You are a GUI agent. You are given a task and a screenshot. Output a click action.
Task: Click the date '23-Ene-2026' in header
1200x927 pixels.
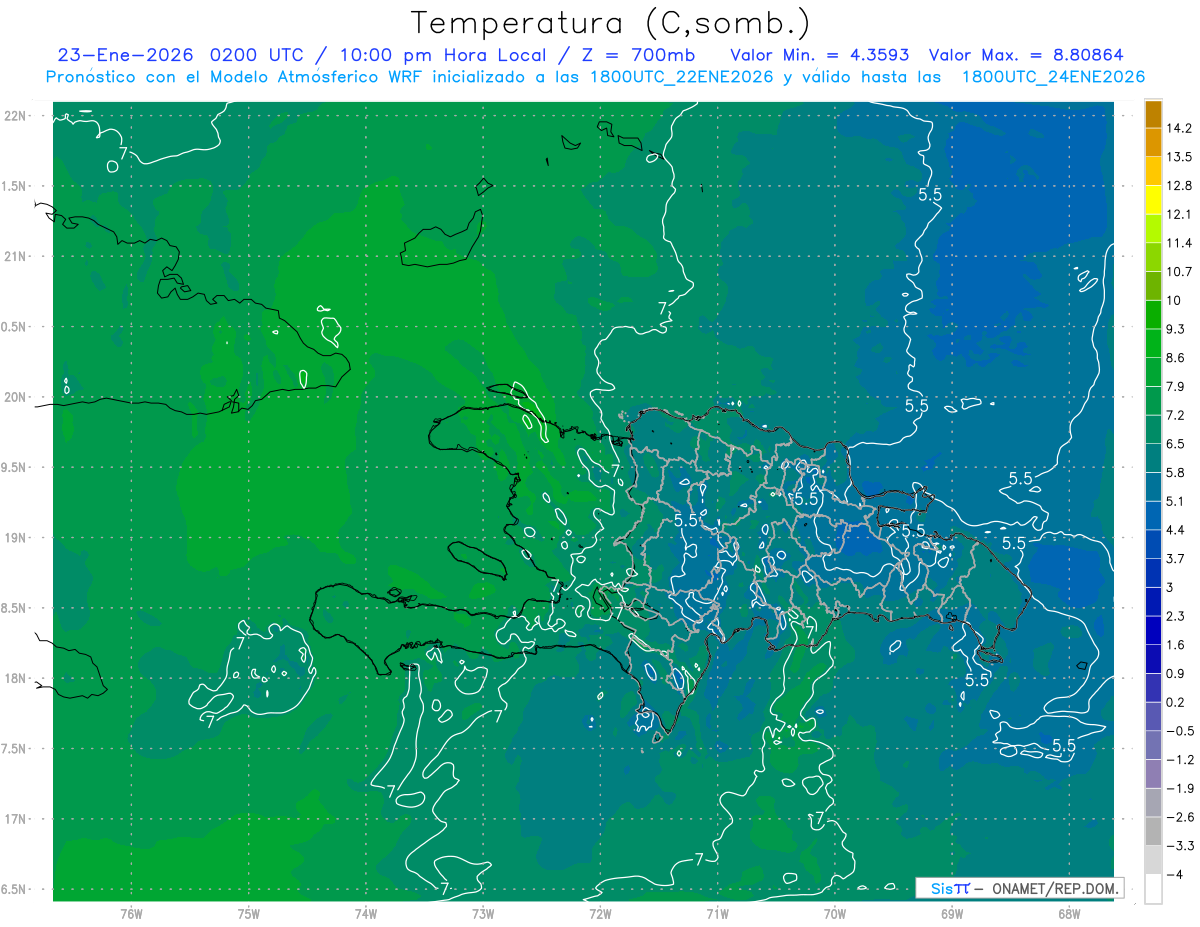pos(126,55)
